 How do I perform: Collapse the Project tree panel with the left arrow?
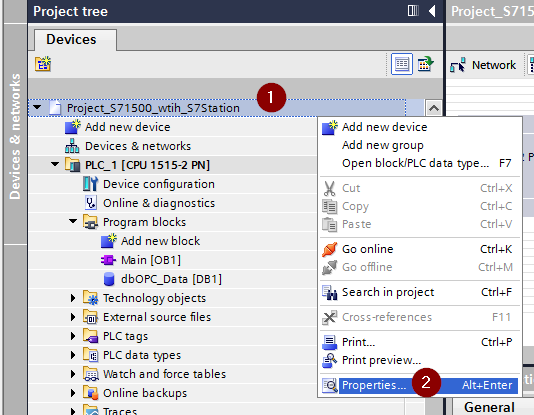(x=432, y=11)
